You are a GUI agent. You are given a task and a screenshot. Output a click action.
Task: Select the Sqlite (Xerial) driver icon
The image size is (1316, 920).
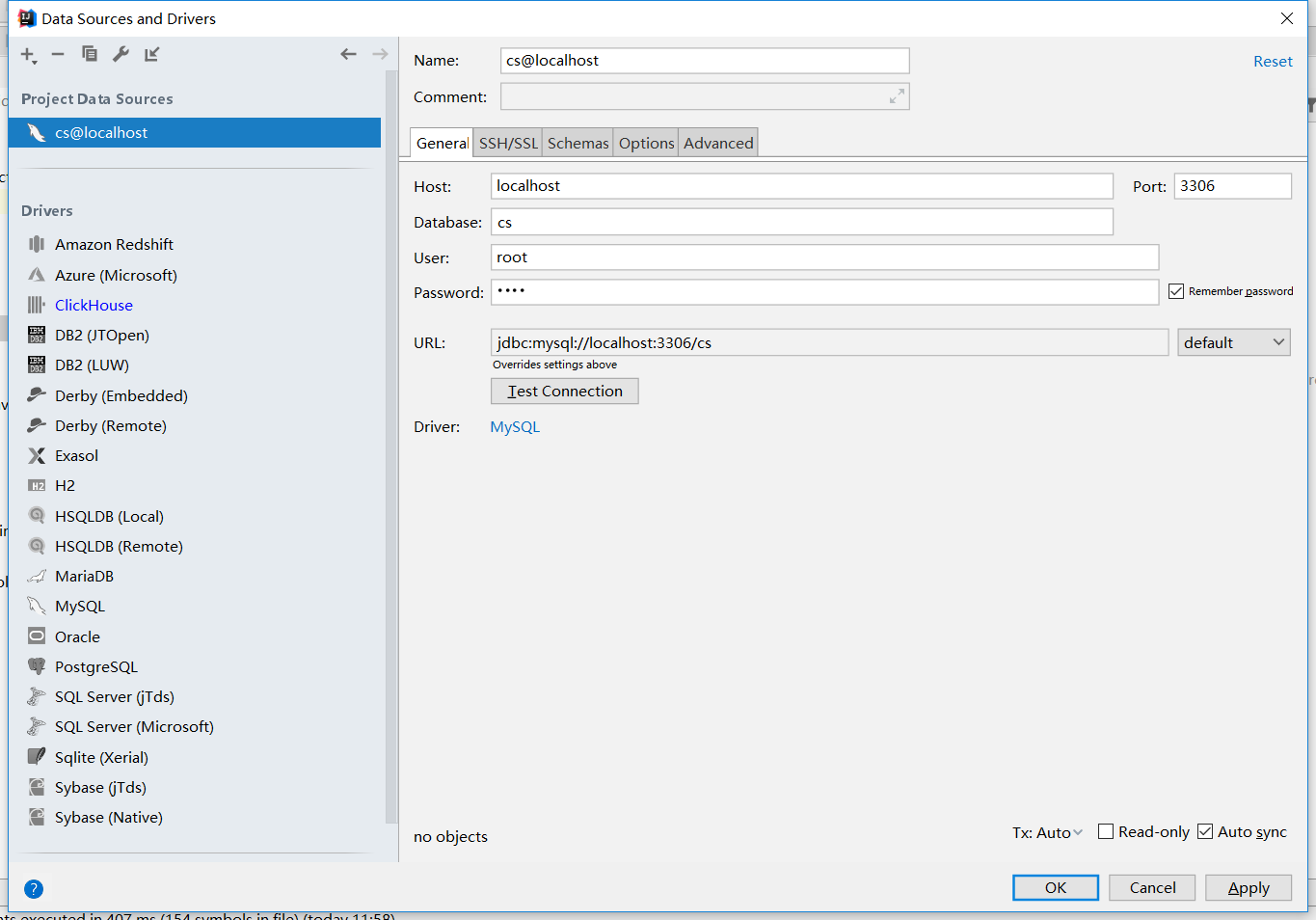[37, 757]
